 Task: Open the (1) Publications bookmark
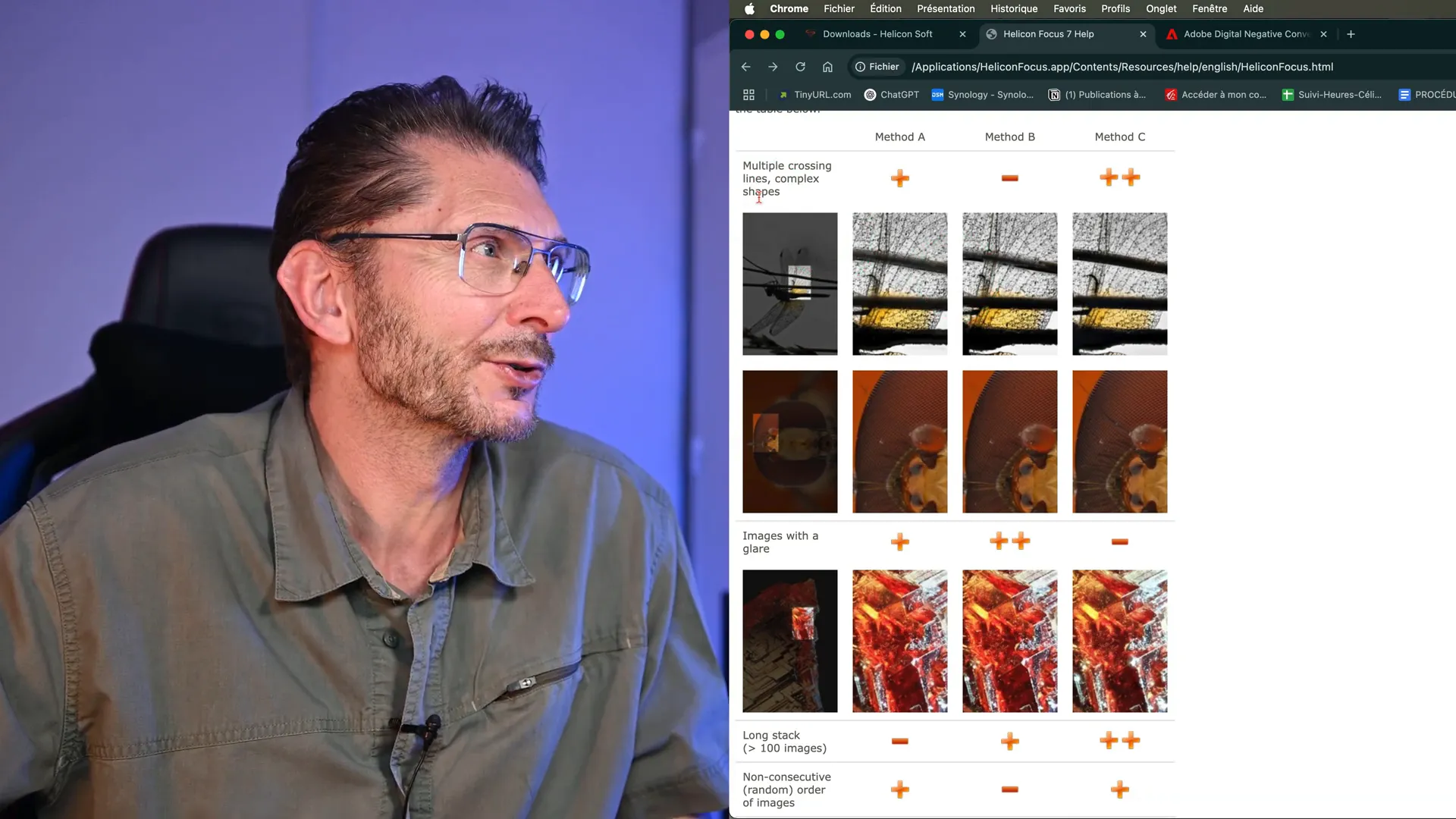(1097, 95)
